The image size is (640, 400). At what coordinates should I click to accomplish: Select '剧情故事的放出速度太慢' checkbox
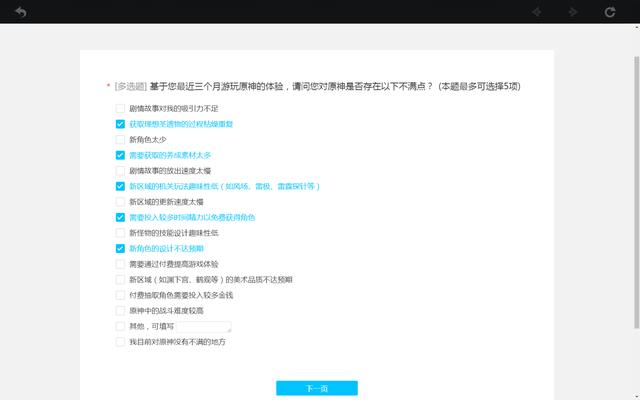(x=120, y=171)
